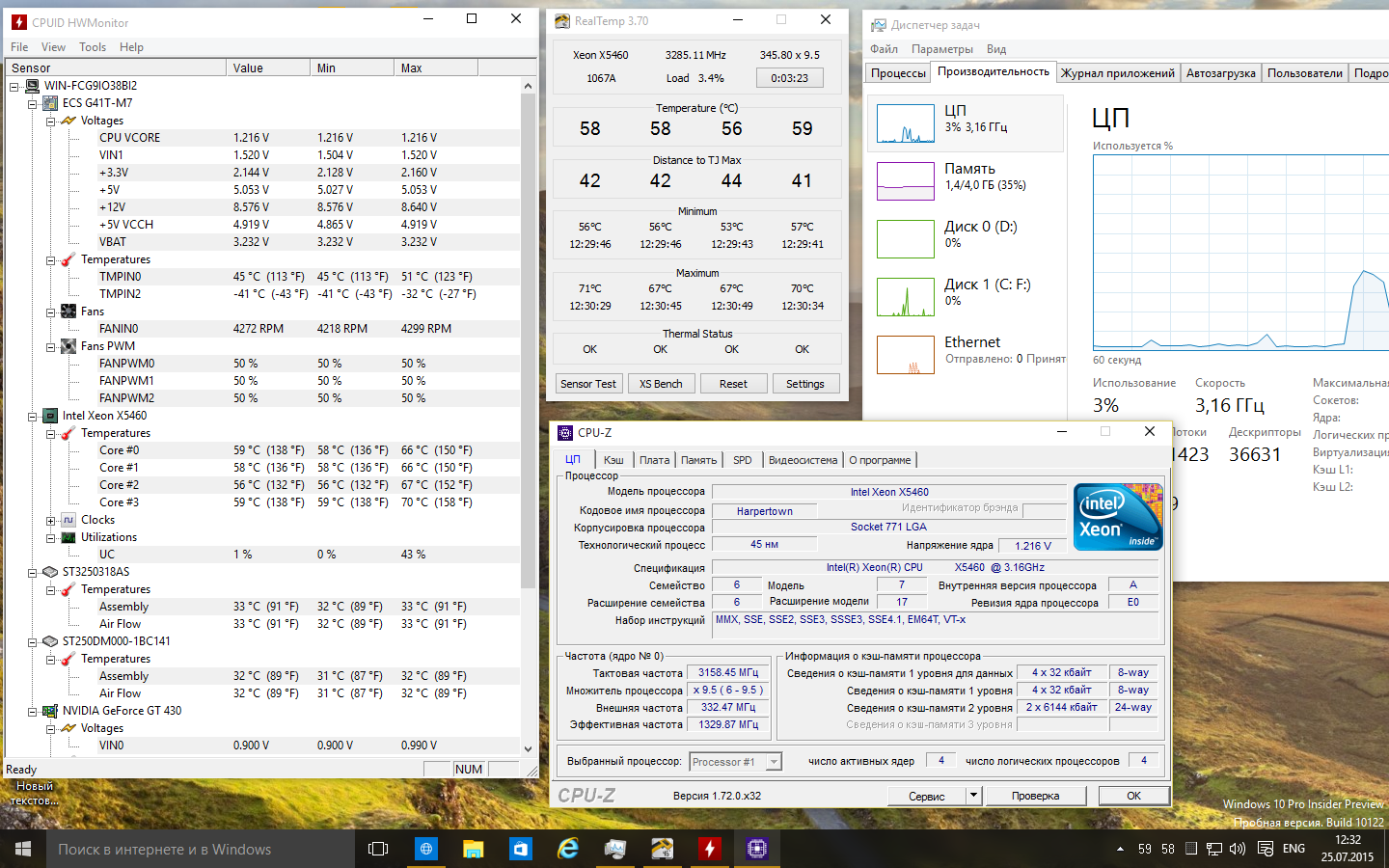Switch to RealTemp via its taskbar icon

click(x=662, y=849)
